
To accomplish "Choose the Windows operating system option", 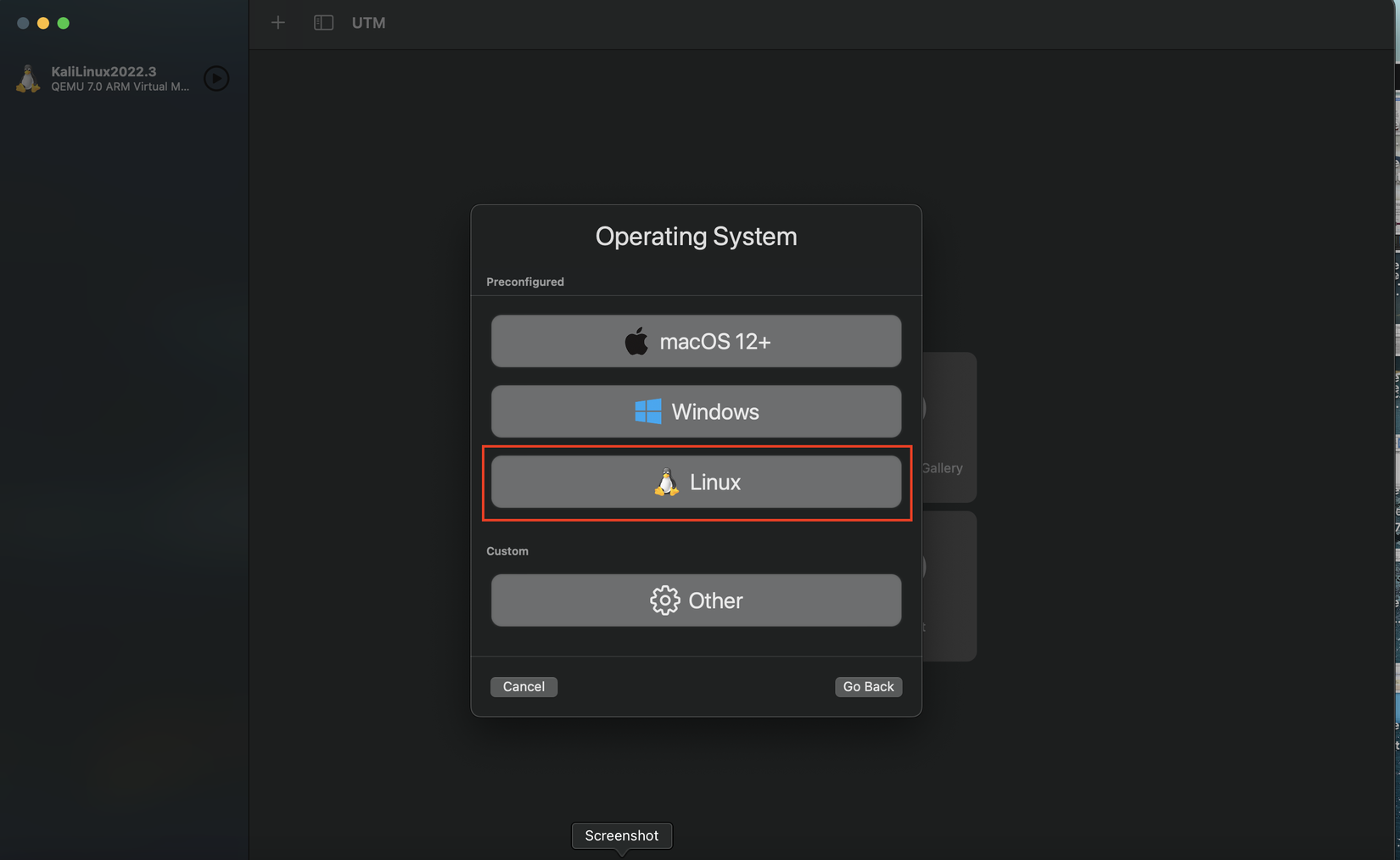I will (x=696, y=411).
